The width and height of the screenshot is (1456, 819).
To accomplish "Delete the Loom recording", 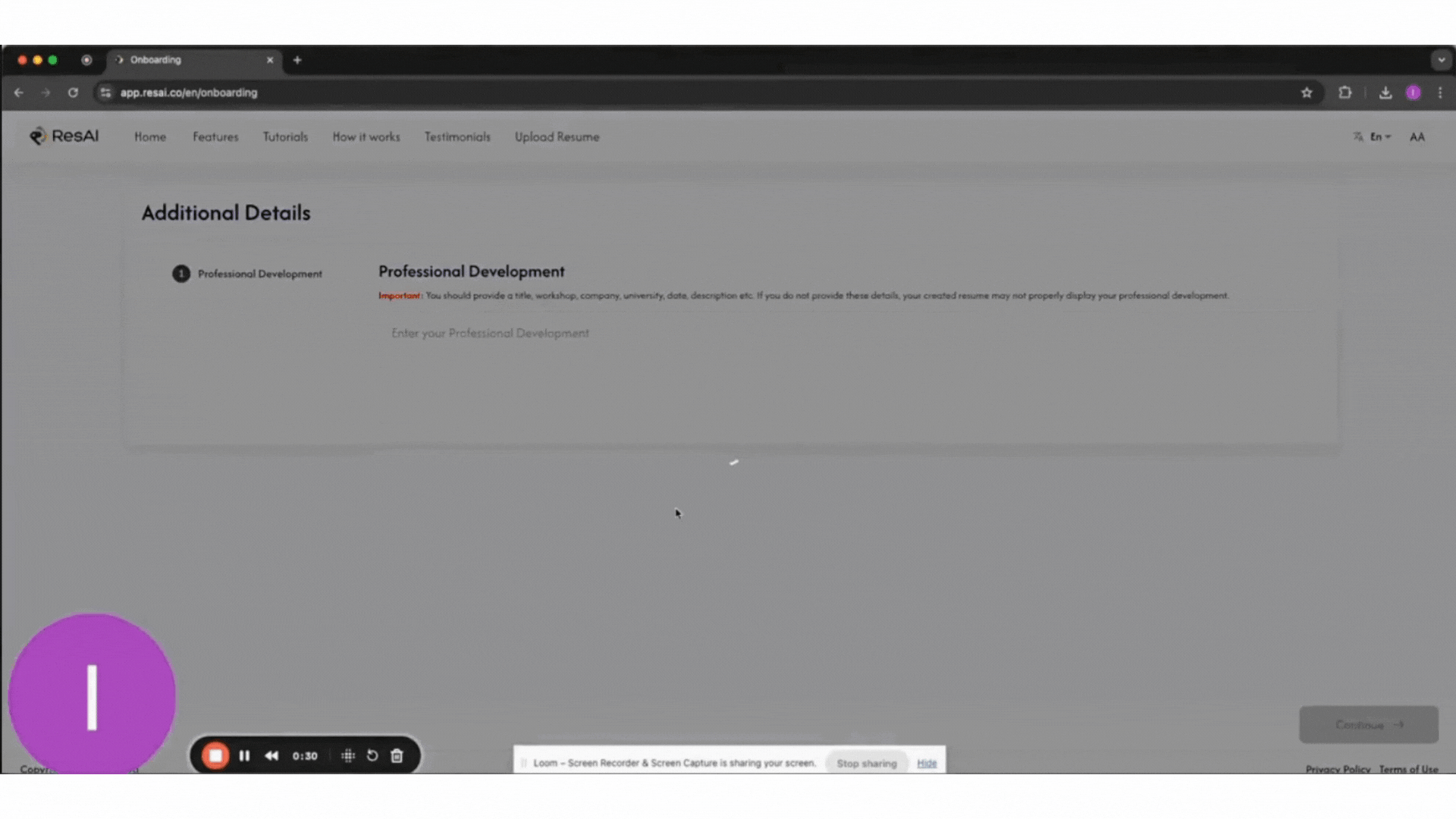I will (397, 755).
